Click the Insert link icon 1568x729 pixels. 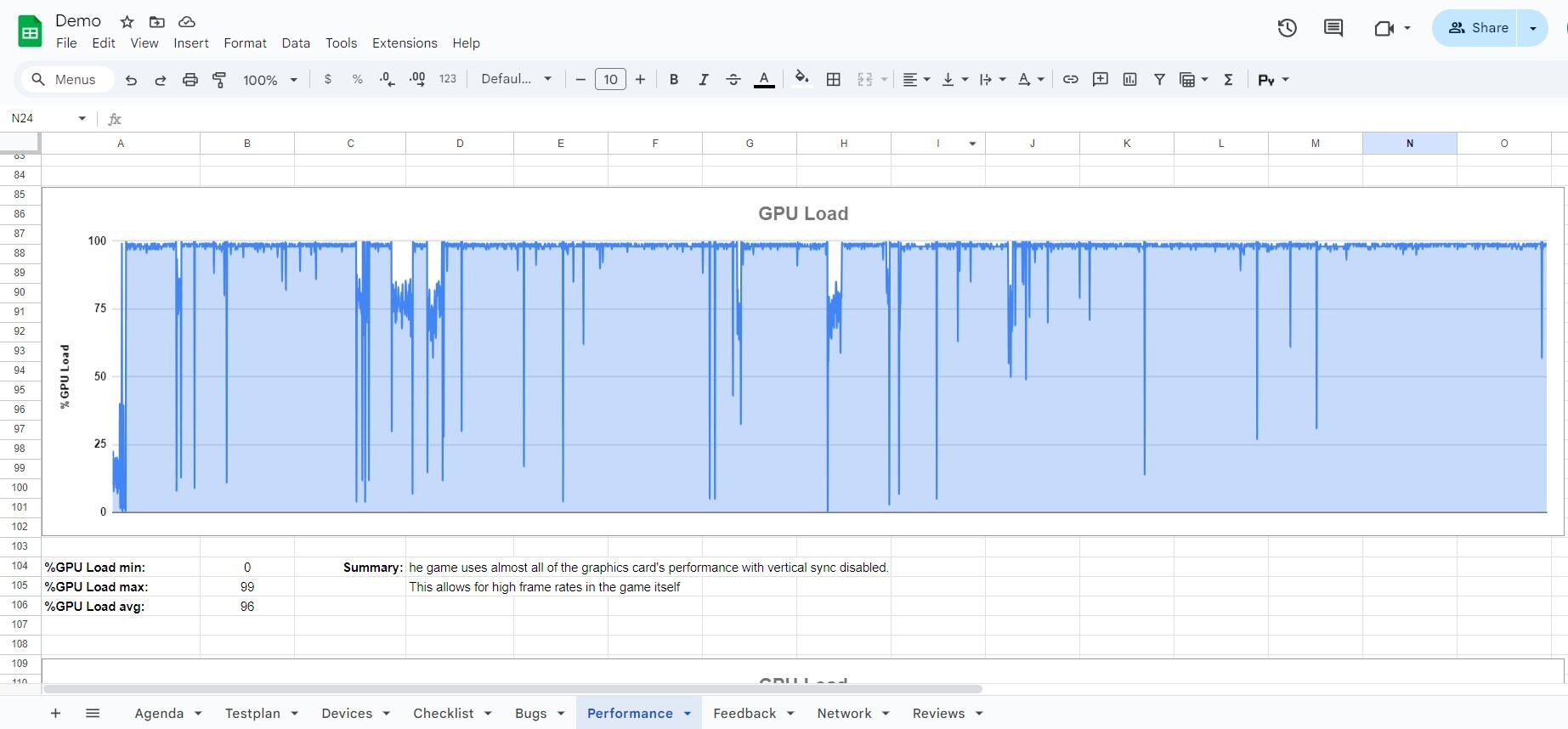(1070, 80)
